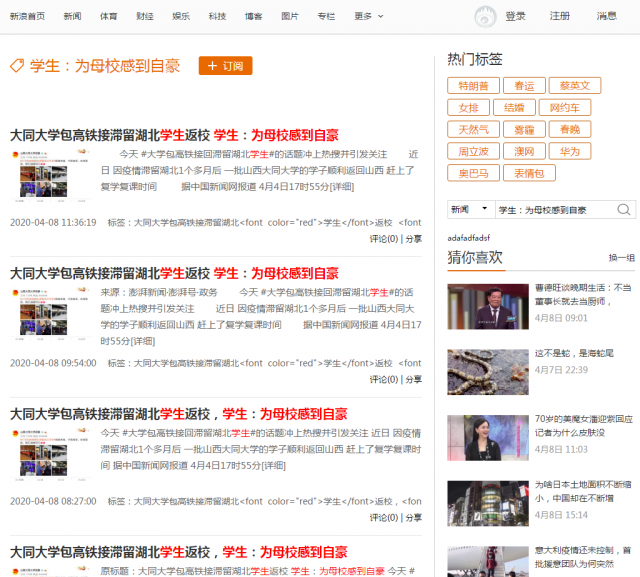Screen dimensions: 640x577
Task: Select the 结婚 hot tag
Action: pos(514,108)
